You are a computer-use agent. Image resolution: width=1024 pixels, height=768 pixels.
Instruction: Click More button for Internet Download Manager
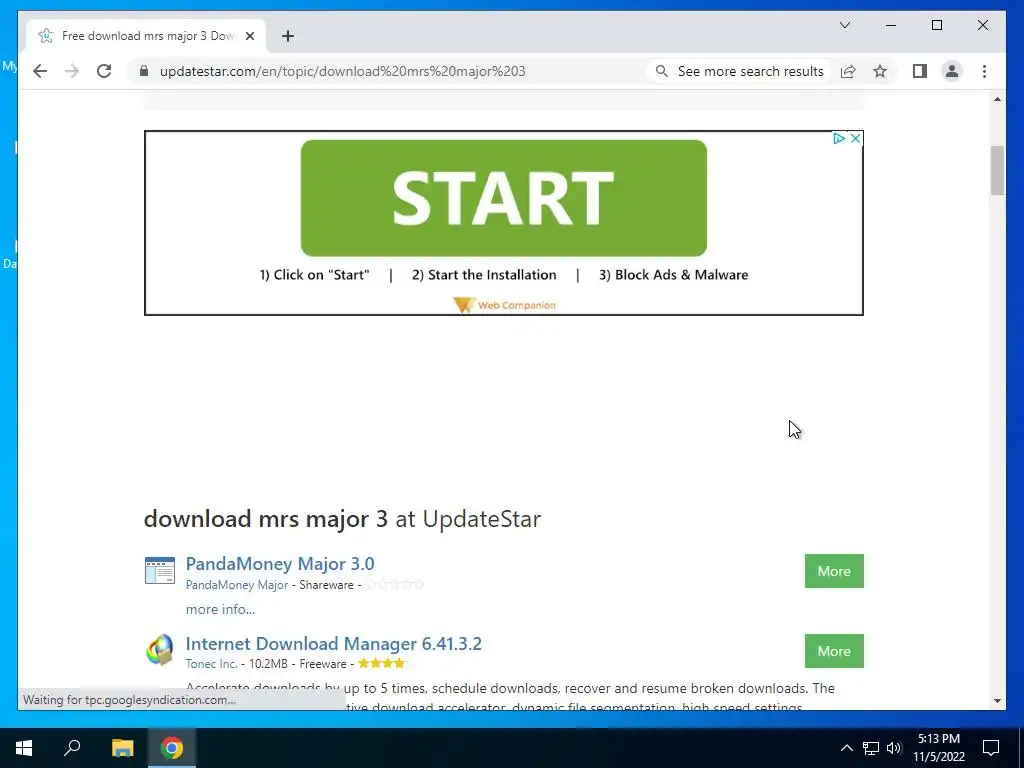tap(834, 651)
